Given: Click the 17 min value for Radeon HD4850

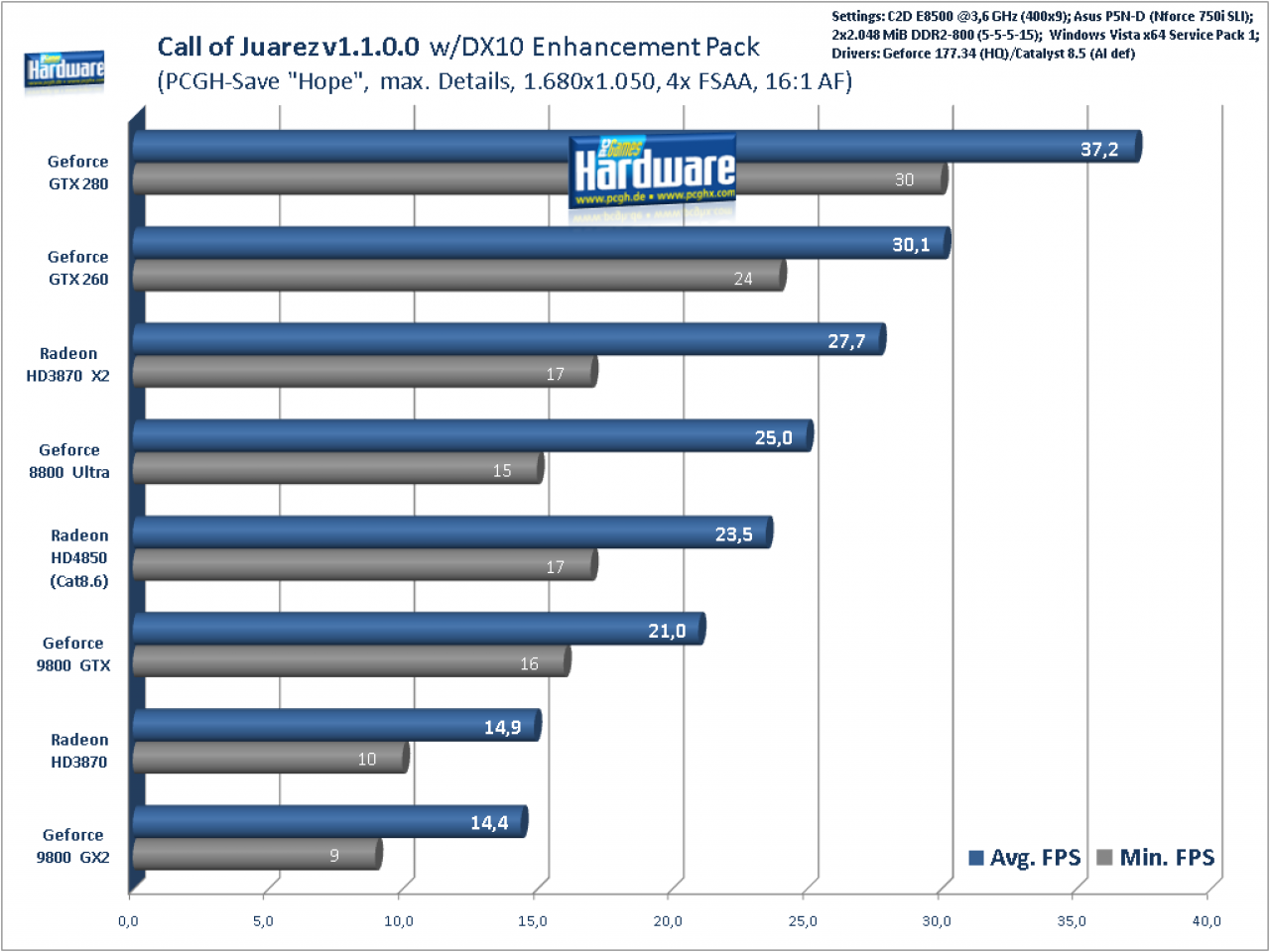Looking at the screenshot, I should point(555,567).
